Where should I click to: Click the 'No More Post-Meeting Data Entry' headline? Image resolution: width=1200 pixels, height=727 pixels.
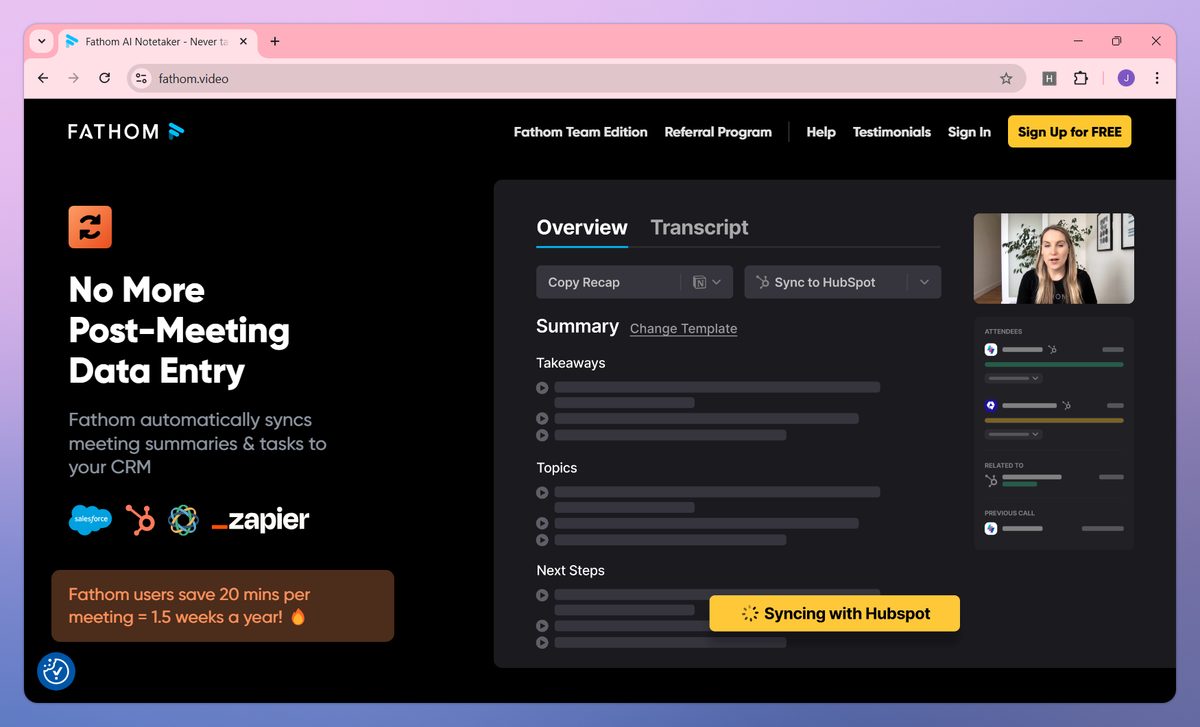pos(179,330)
